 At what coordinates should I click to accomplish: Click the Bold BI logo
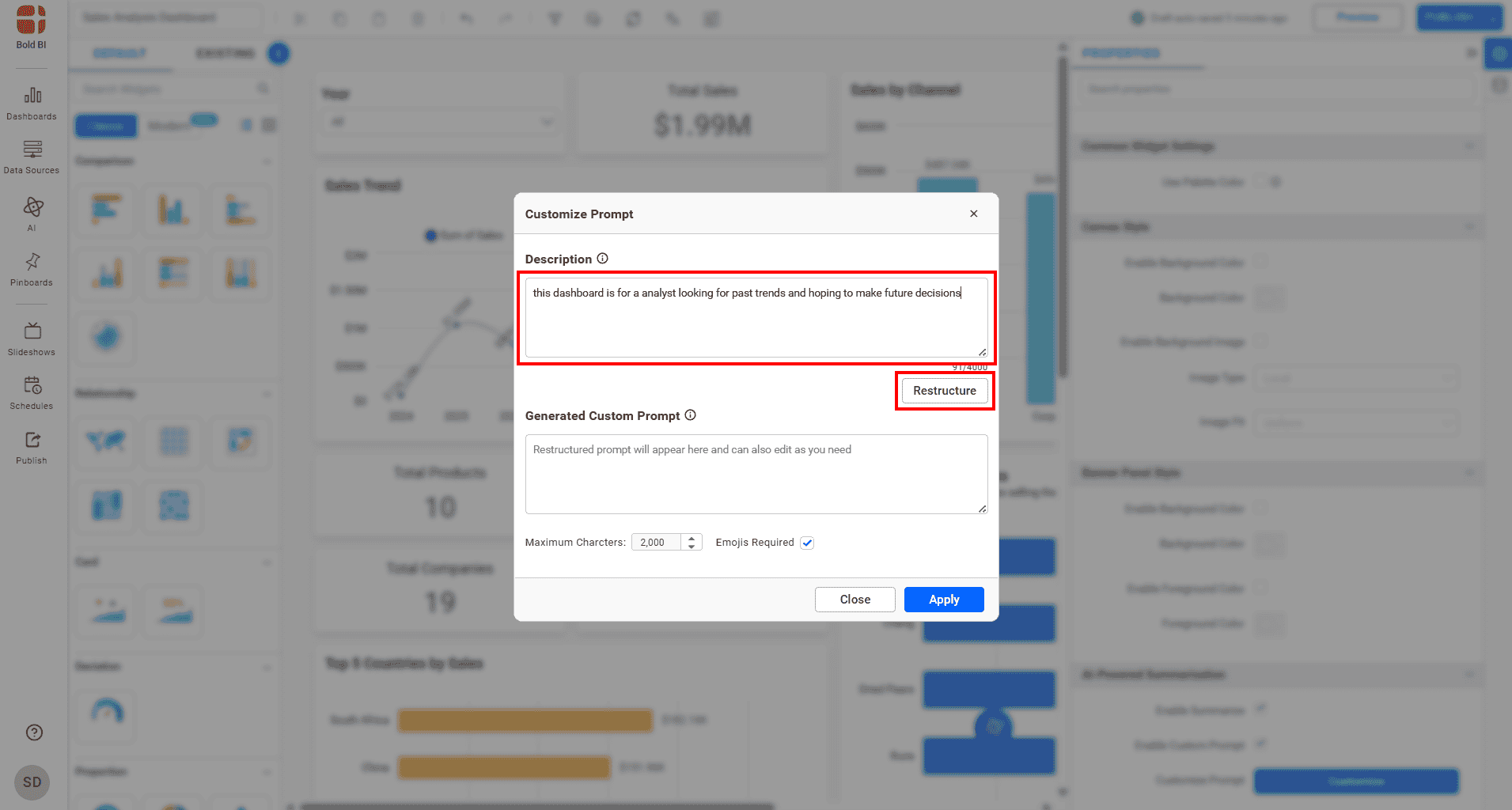tap(32, 27)
